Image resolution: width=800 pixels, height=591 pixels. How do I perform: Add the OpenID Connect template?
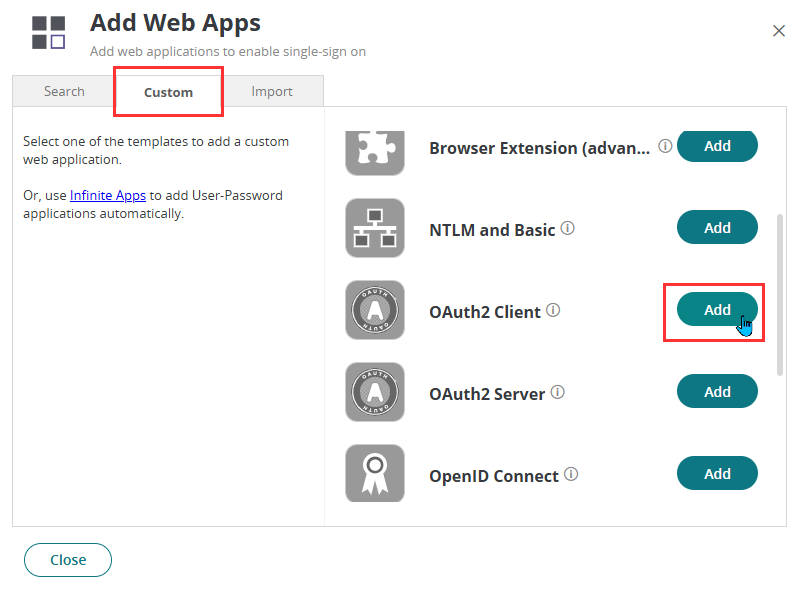717,473
